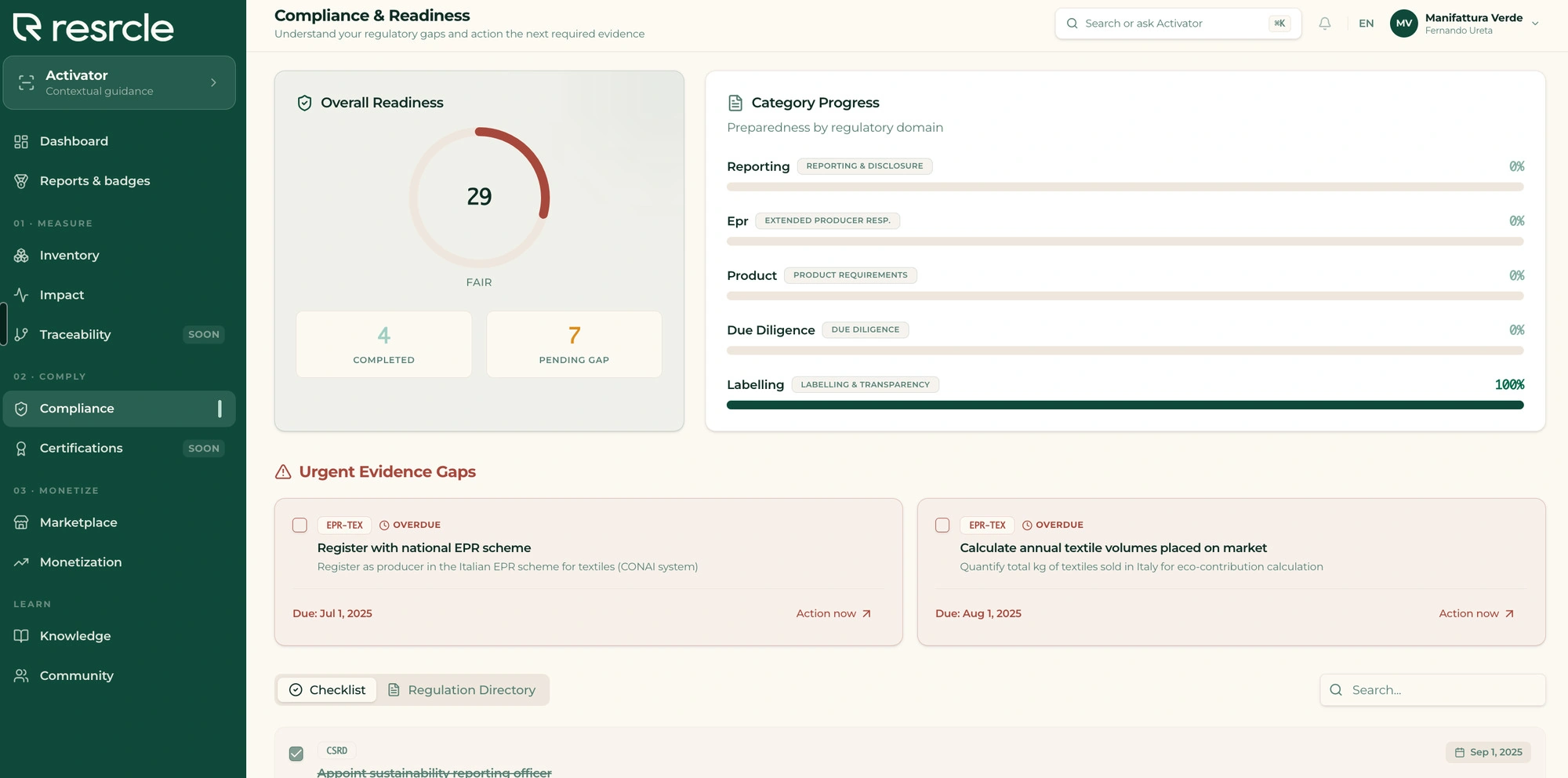Click the Overdue clock icon on Register card
The width and height of the screenshot is (1568, 778).
[384, 525]
